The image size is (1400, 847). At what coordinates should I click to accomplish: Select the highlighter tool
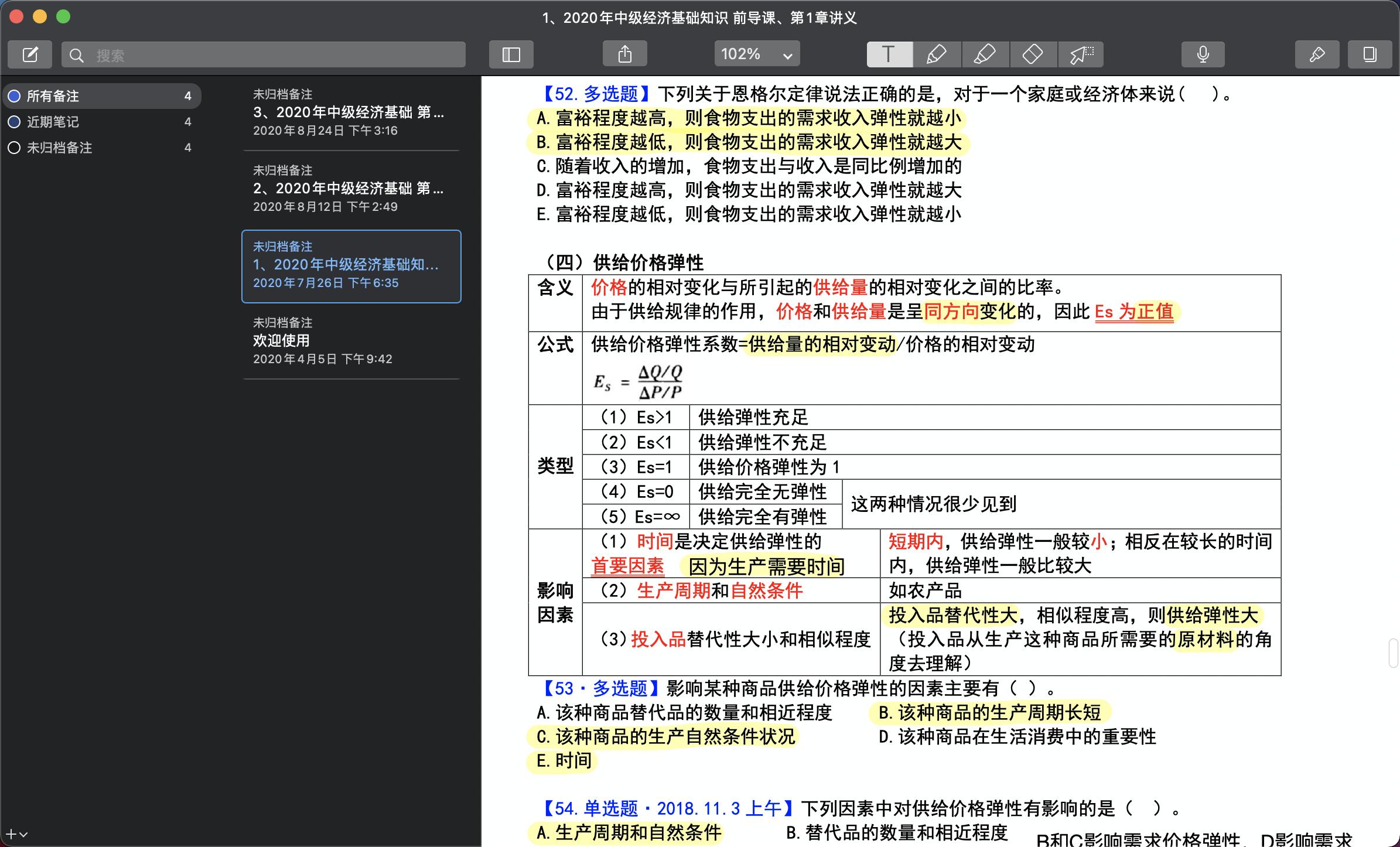(x=985, y=54)
